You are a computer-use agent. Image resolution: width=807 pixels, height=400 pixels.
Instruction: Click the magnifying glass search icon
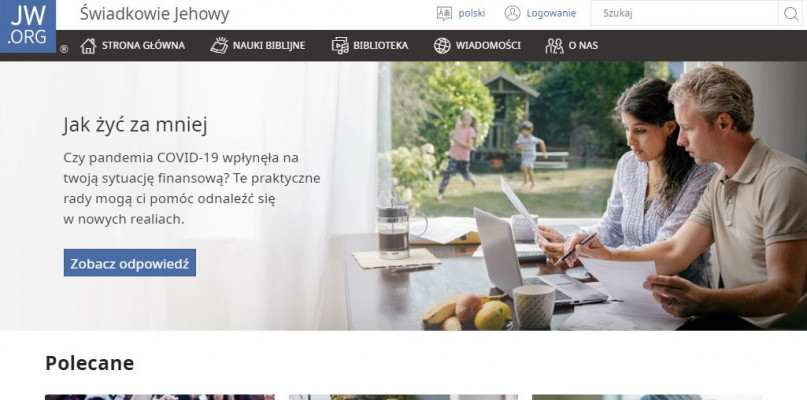pyautogui.click(x=792, y=14)
